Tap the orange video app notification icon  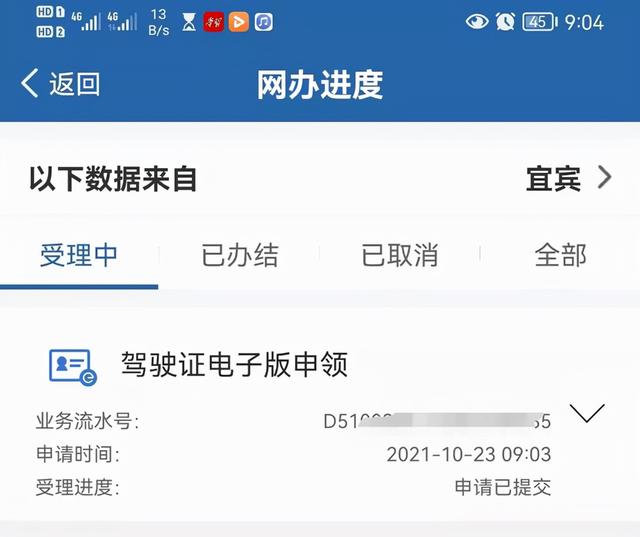tap(239, 22)
